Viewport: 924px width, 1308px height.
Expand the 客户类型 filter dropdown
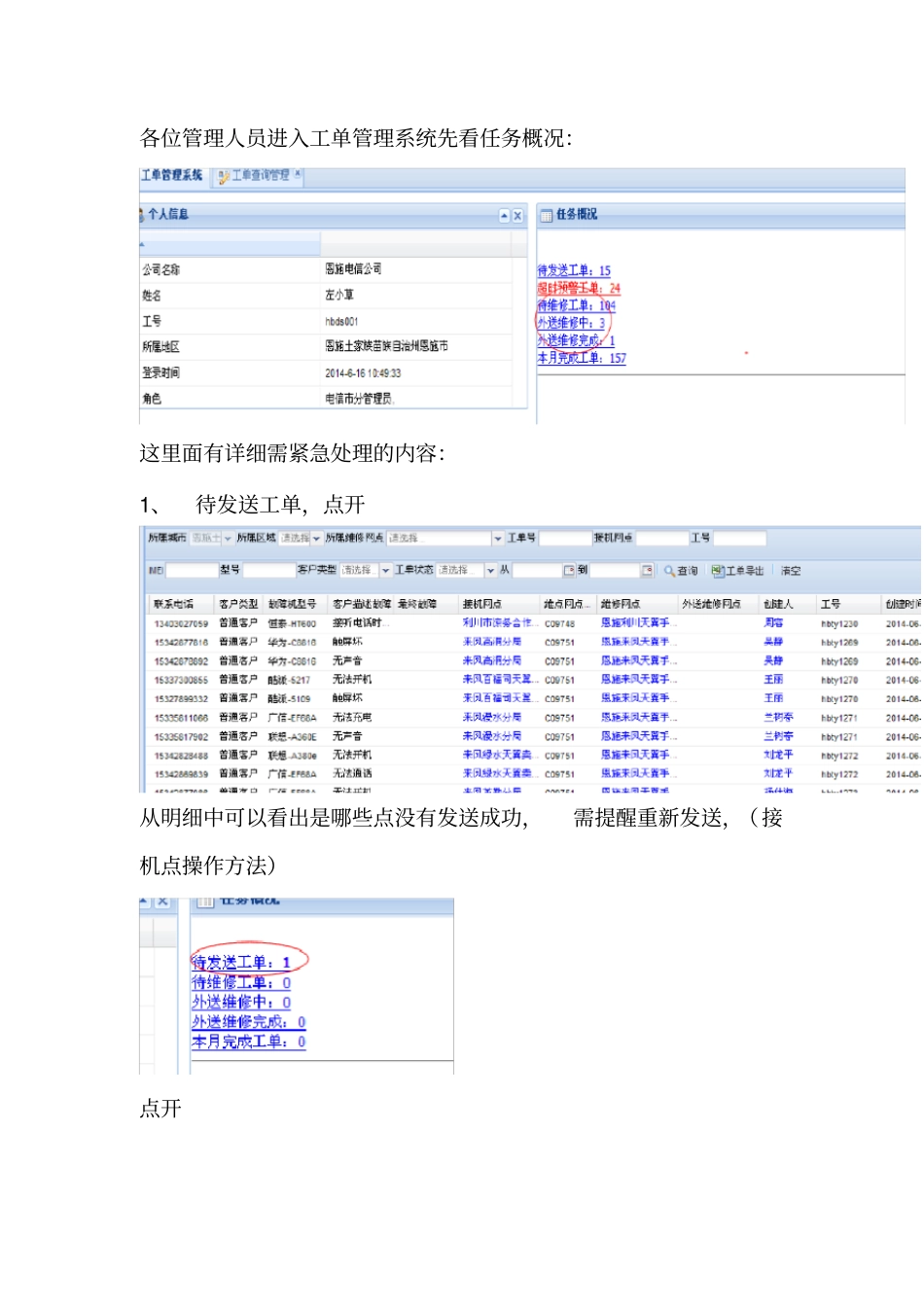point(386,571)
